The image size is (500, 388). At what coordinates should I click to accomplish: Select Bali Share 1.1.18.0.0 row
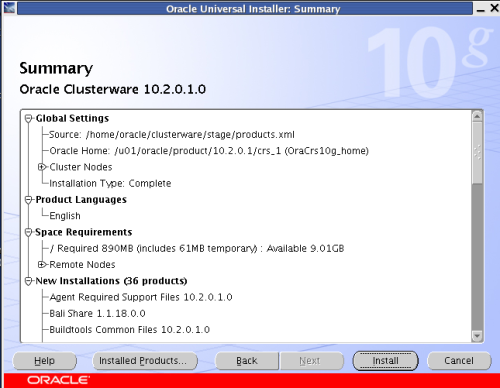tap(97, 314)
